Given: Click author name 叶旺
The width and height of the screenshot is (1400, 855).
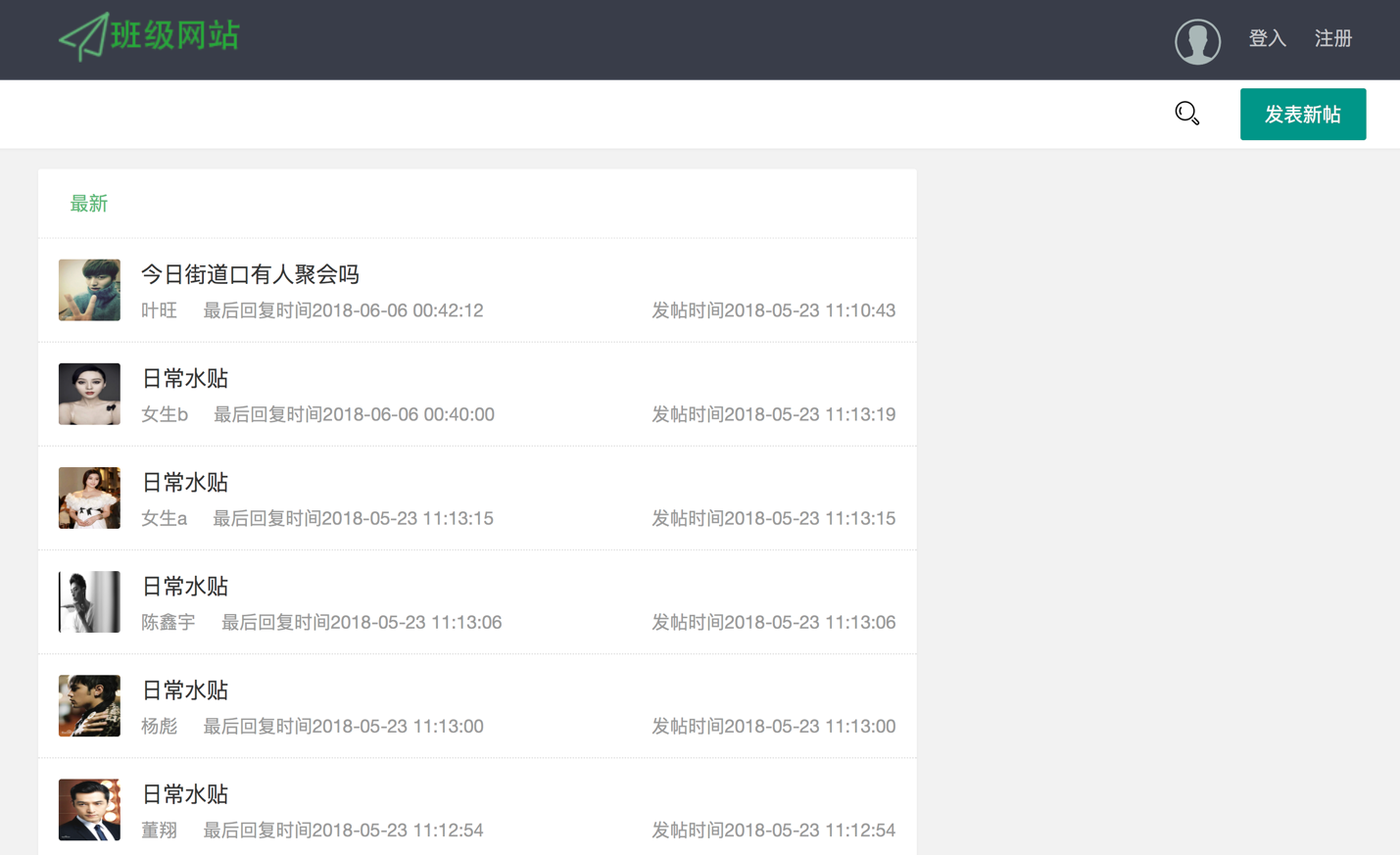Looking at the screenshot, I should tap(159, 310).
